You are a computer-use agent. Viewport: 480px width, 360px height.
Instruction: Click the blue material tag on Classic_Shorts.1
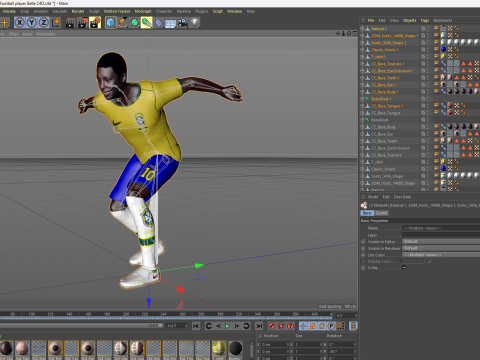(x=443, y=49)
